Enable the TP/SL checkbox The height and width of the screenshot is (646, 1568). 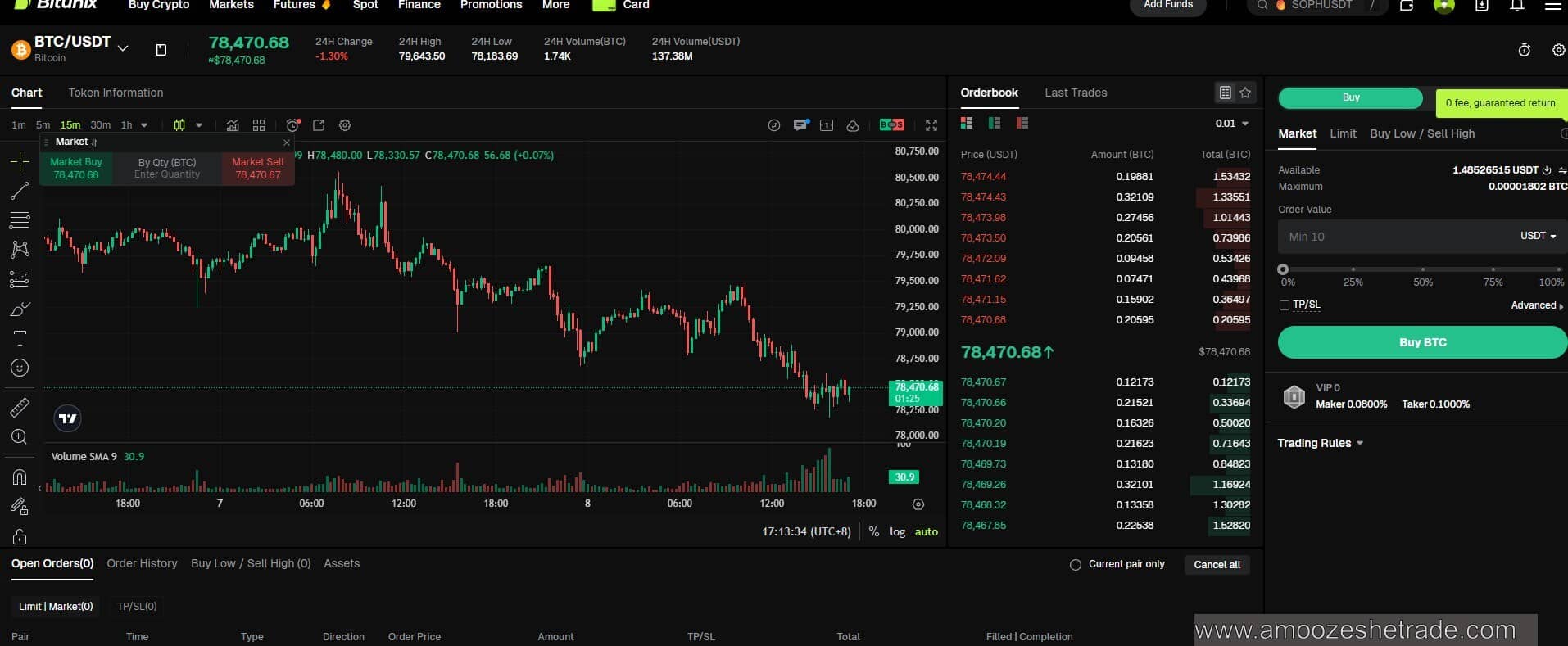(1284, 305)
